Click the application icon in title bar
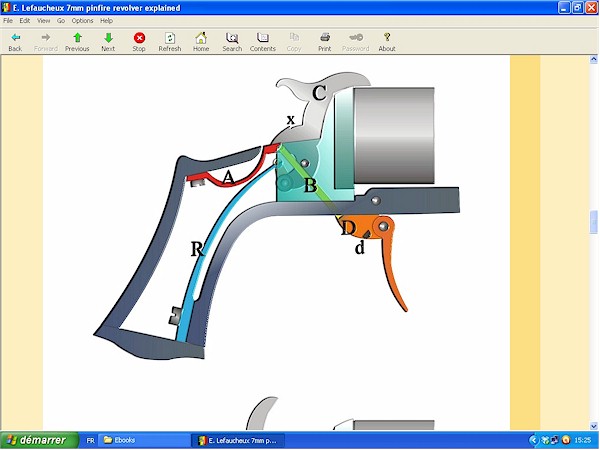Image resolution: width=600 pixels, height=450 pixels. tap(6, 8)
